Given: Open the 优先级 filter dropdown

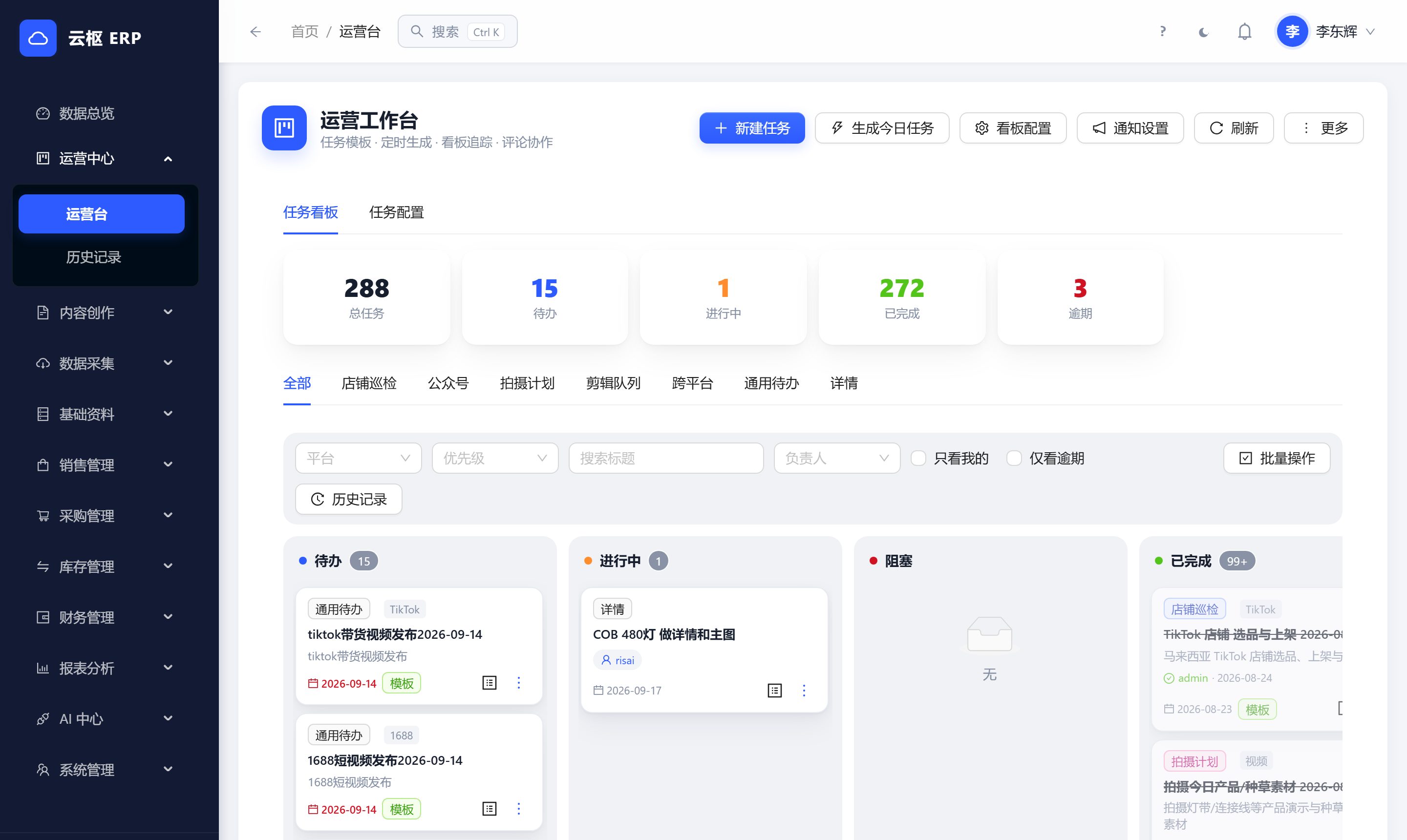Looking at the screenshot, I should pyautogui.click(x=495, y=458).
